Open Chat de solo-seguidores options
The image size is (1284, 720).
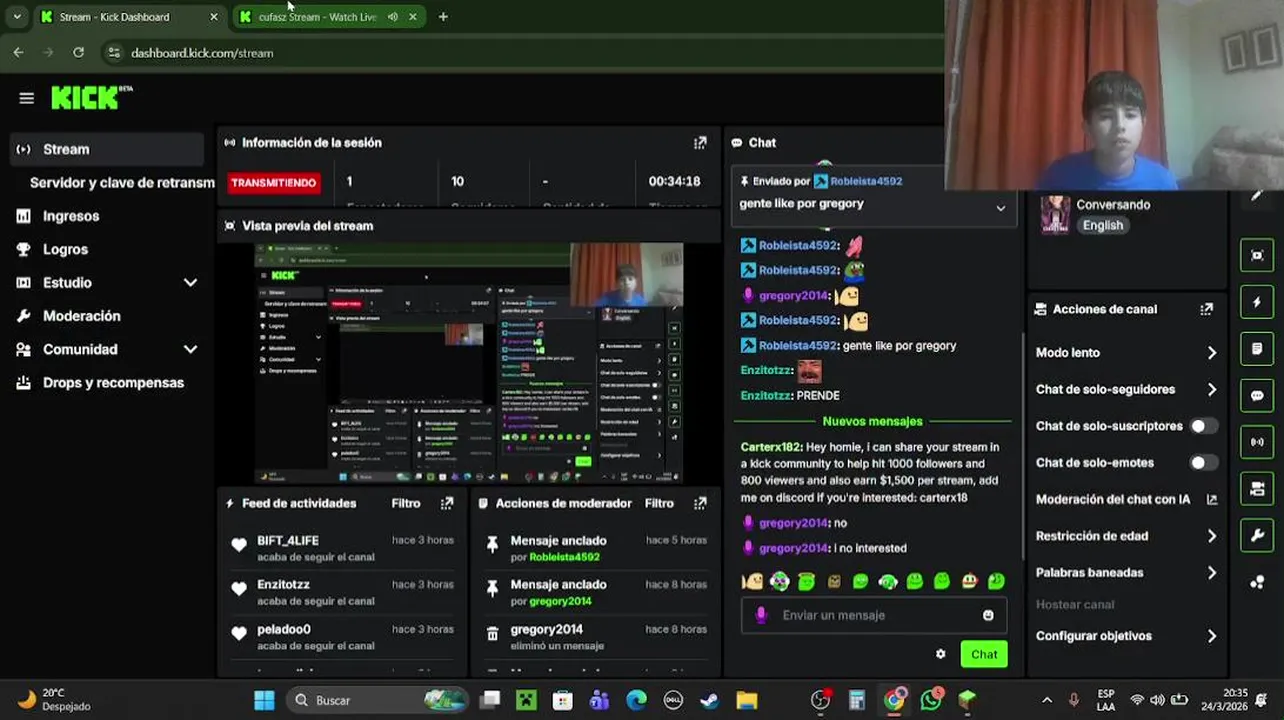click(x=1126, y=390)
